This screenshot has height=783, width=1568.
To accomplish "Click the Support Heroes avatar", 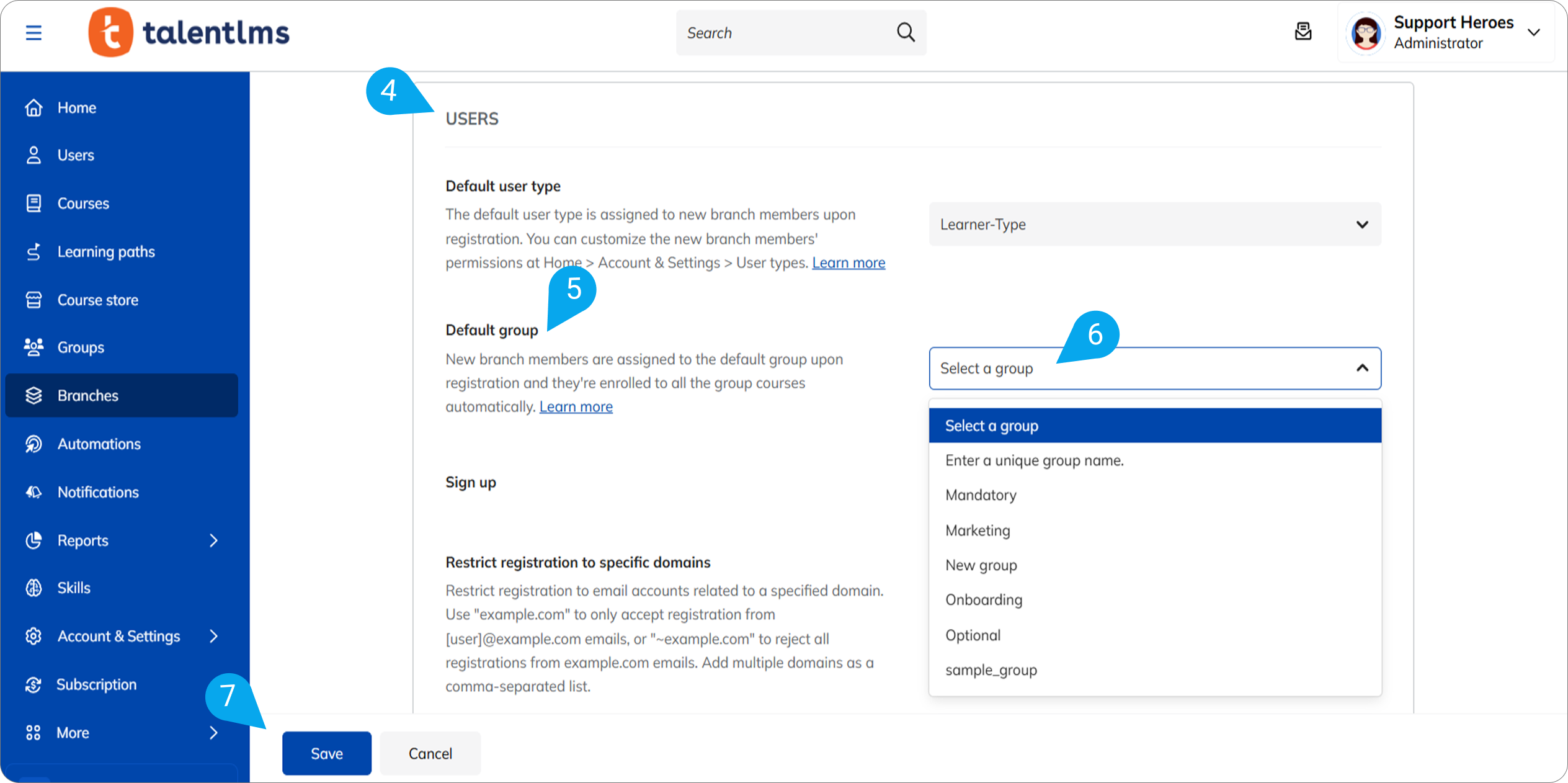I will [x=1366, y=33].
